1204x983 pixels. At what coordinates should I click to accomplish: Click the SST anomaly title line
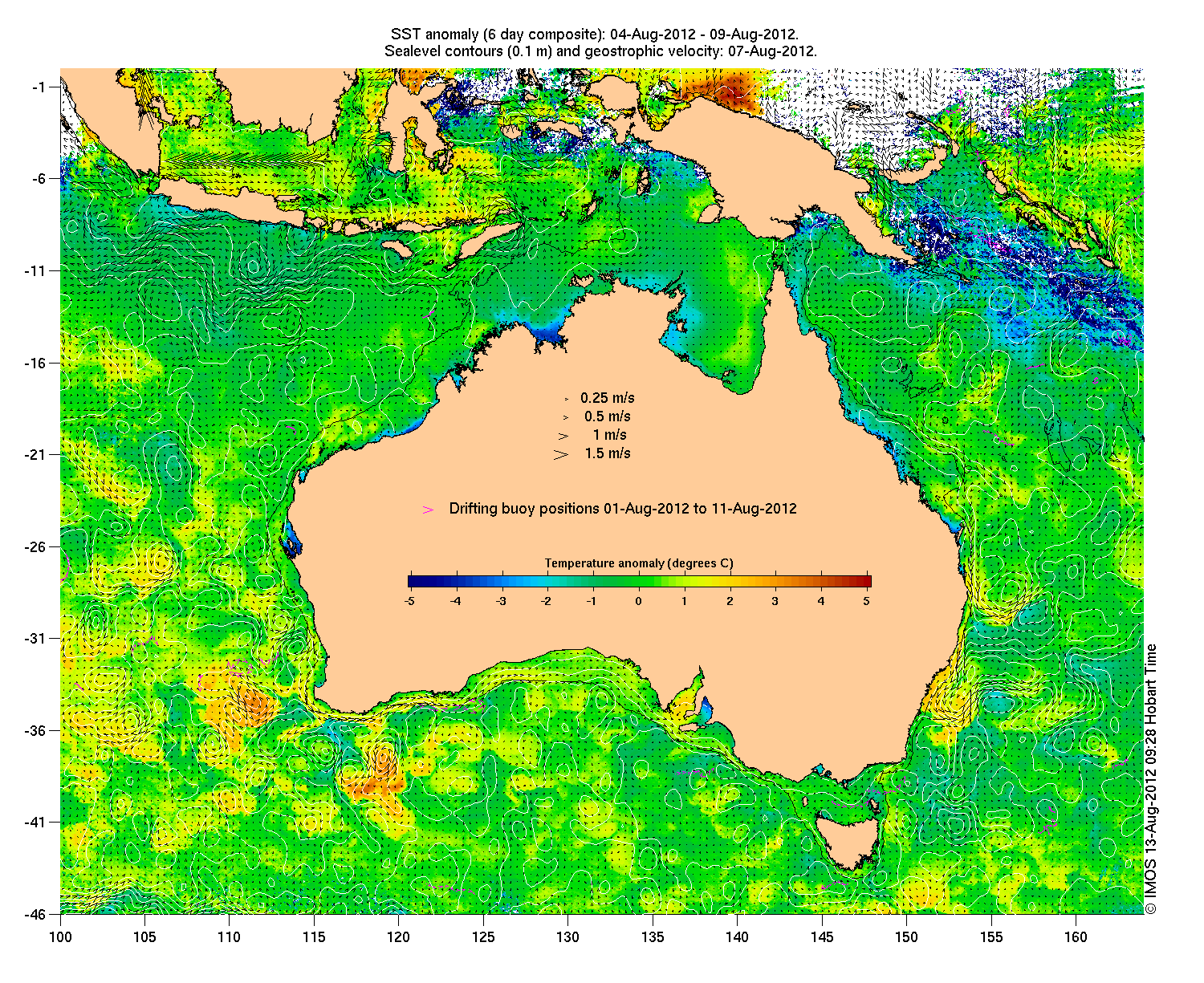tap(594, 35)
